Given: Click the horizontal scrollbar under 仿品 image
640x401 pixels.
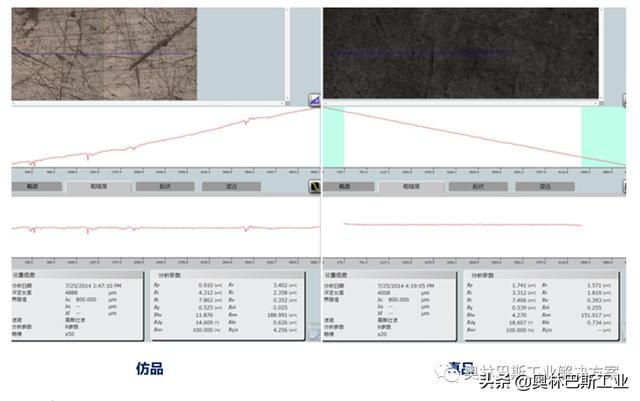Looking at the screenshot, I should [150, 103].
